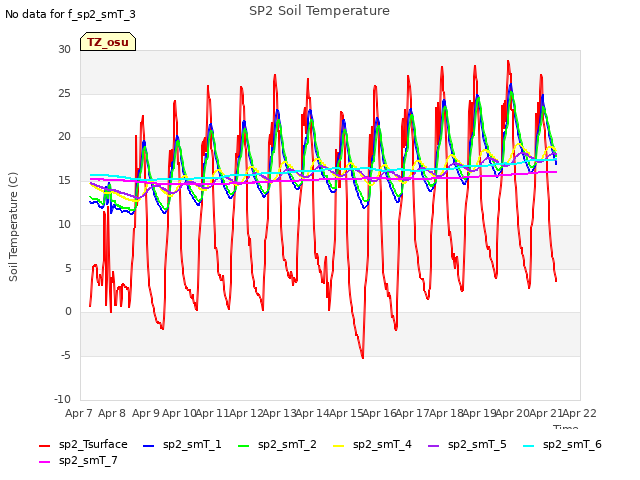Click the Apr 22 x-axis tick label
Viewport: 640px width, 480px height.
click(580, 413)
